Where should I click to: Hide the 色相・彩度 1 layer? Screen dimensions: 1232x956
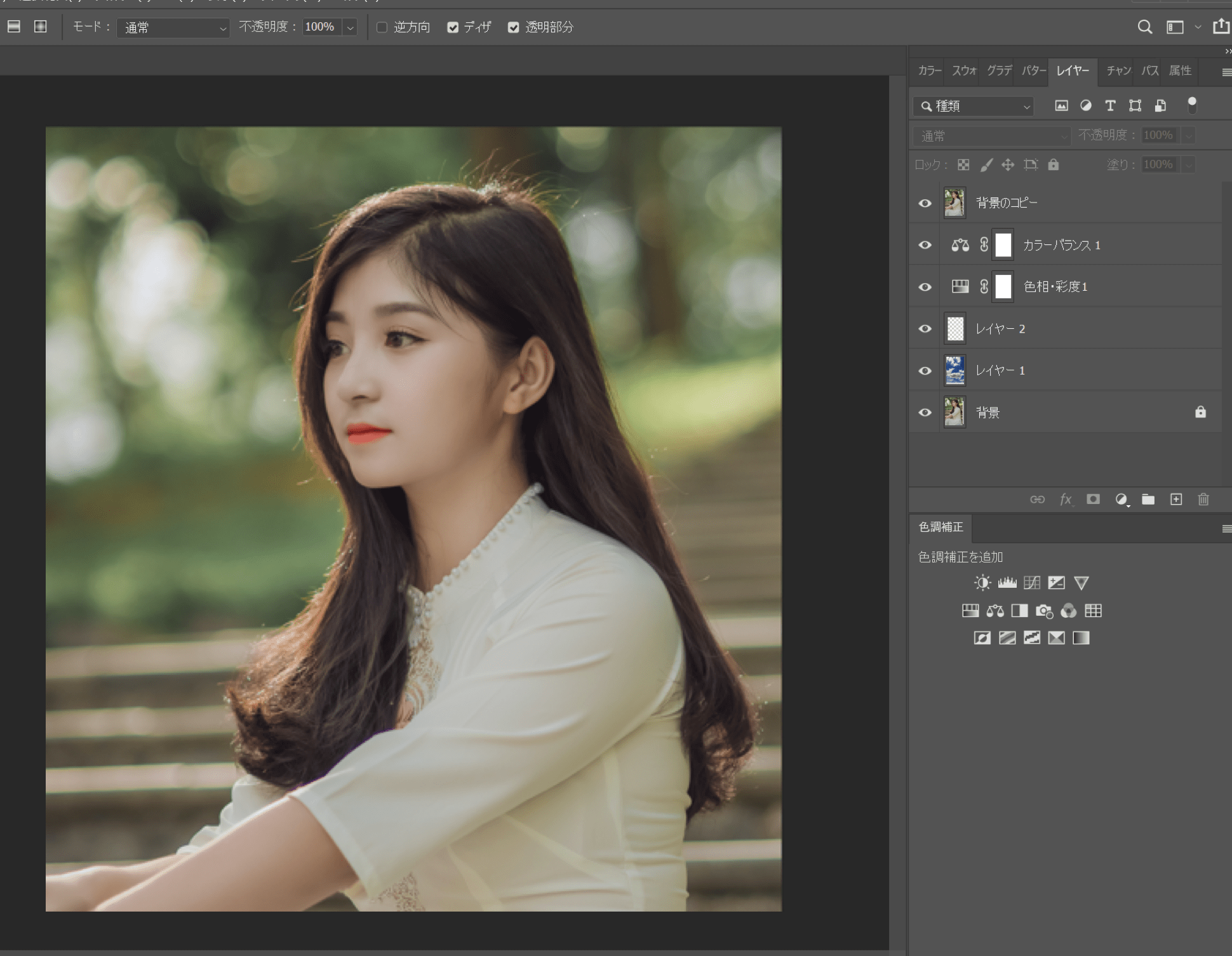(x=925, y=287)
